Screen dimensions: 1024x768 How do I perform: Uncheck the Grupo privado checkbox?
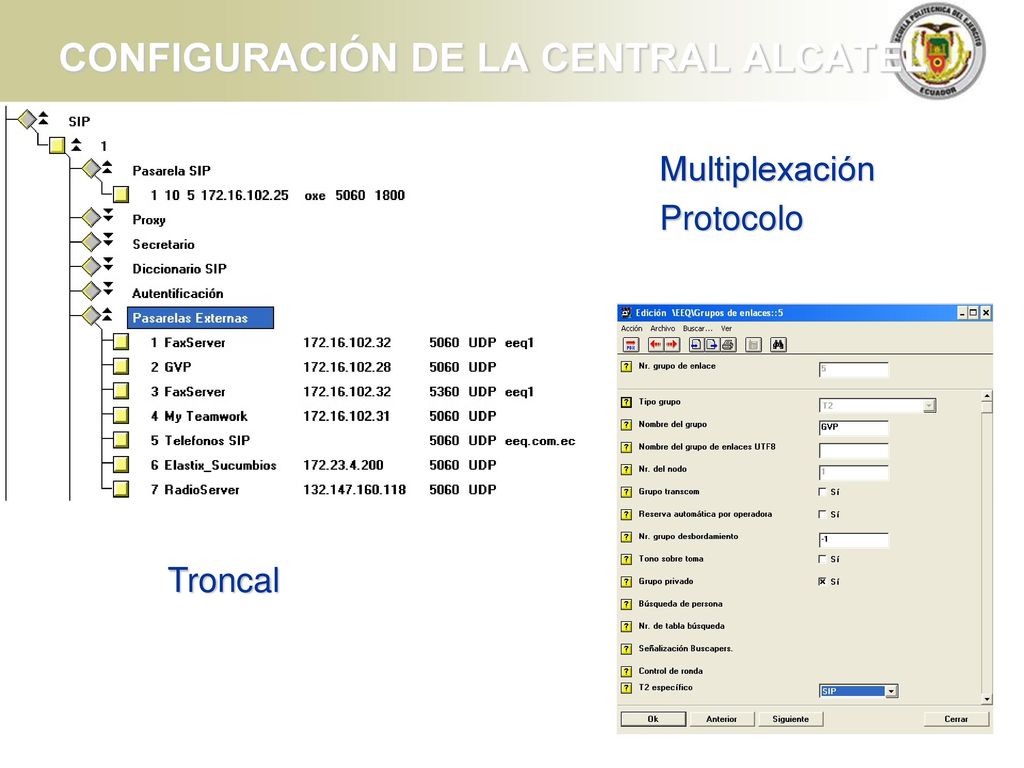point(822,581)
